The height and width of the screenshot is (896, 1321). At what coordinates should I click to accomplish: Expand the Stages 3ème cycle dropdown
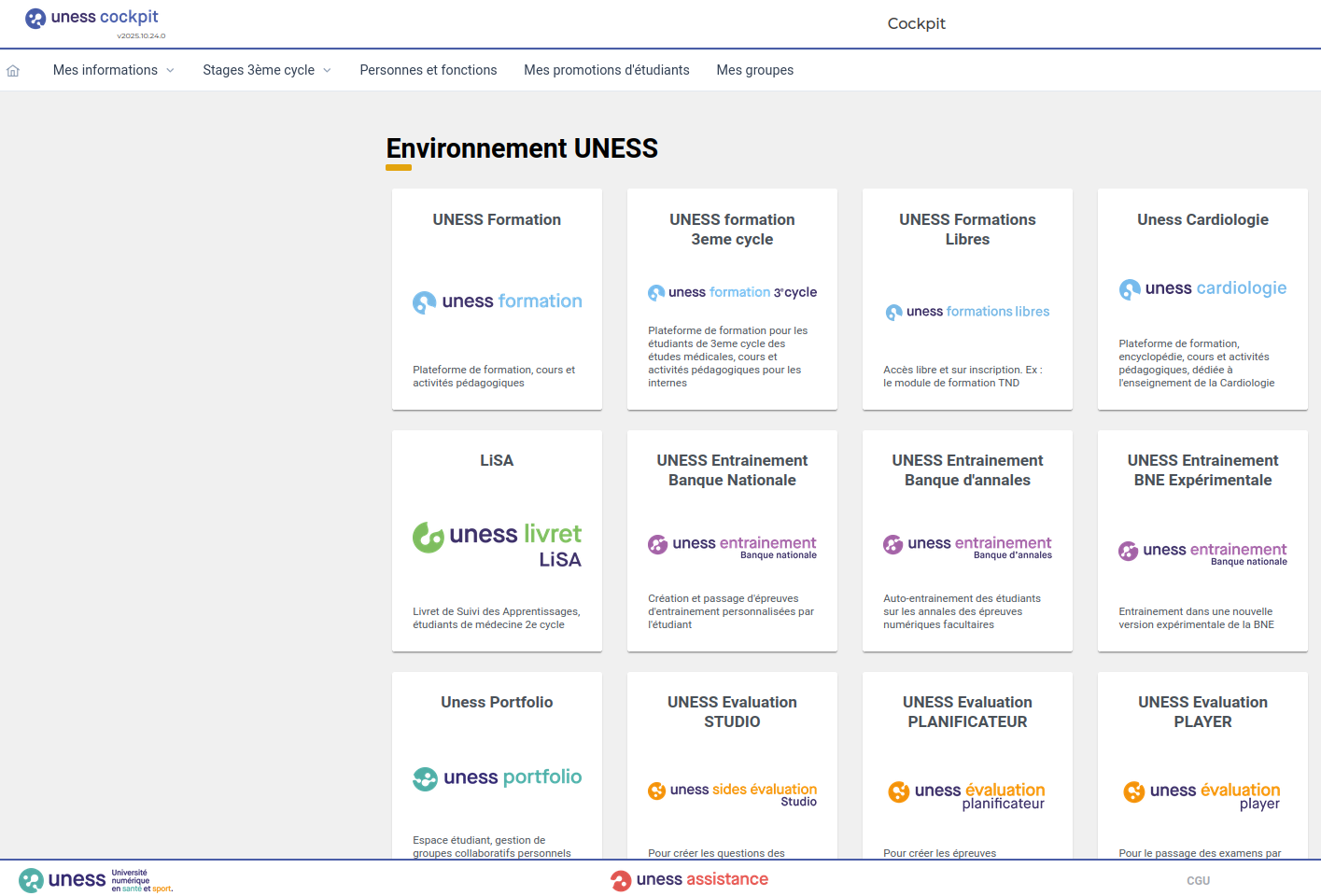pos(266,70)
